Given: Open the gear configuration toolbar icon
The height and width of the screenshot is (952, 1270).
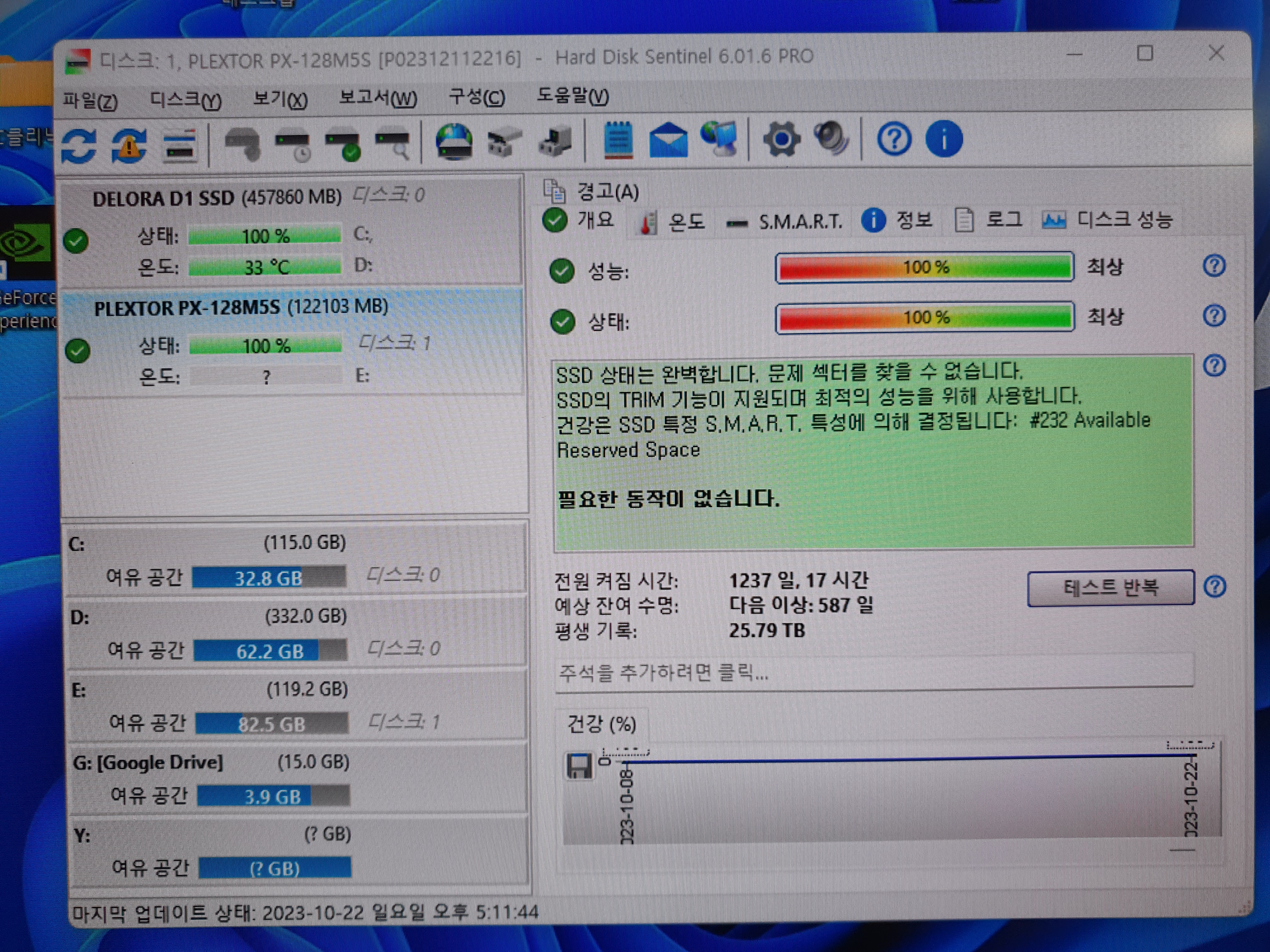Looking at the screenshot, I should (x=781, y=139).
